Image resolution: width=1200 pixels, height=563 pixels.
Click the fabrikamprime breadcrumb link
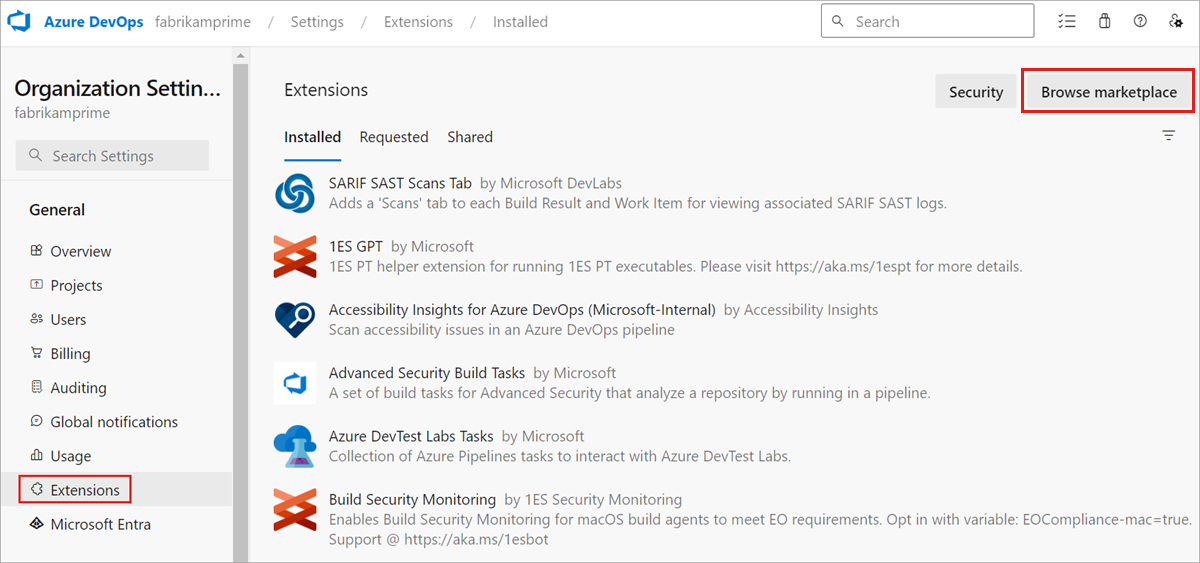[x=204, y=21]
